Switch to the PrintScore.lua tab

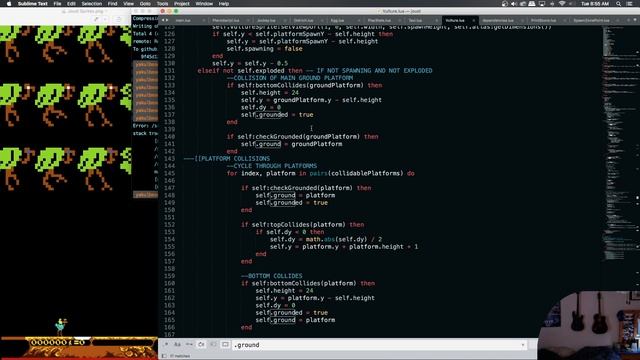click(543, 20)
